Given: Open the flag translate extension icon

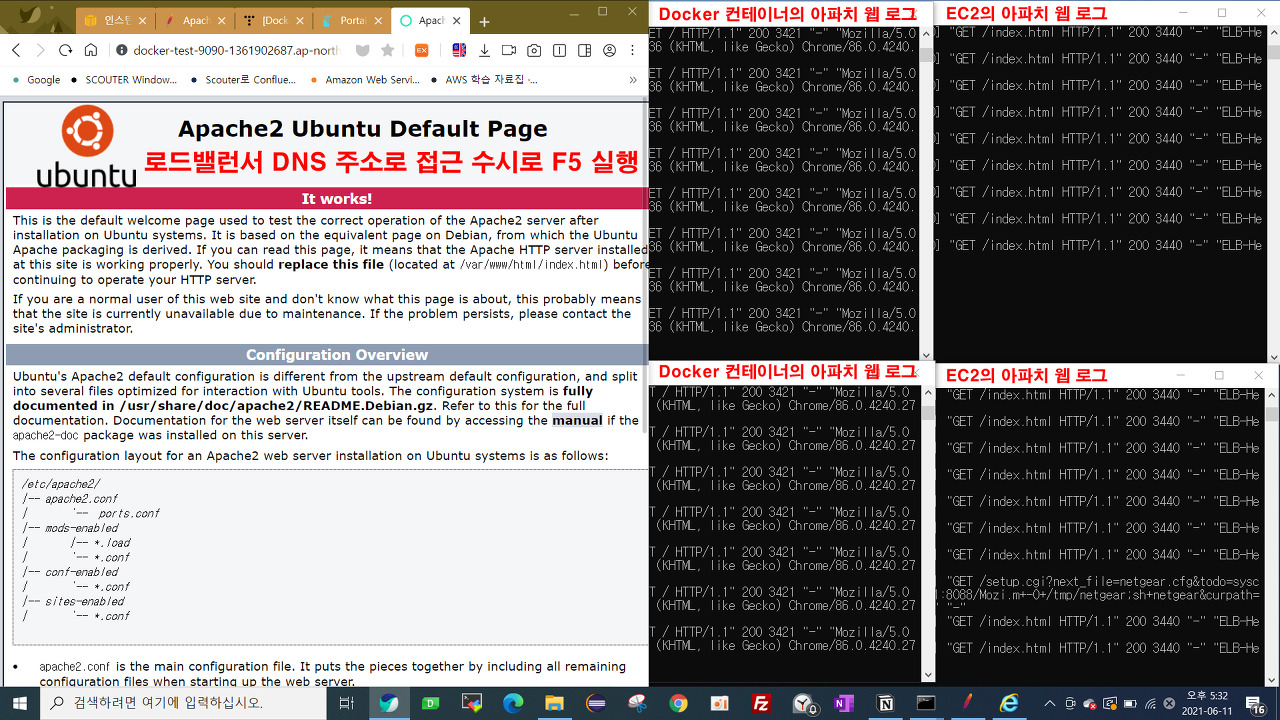Looking at the screenshot, I should point(459,50).
